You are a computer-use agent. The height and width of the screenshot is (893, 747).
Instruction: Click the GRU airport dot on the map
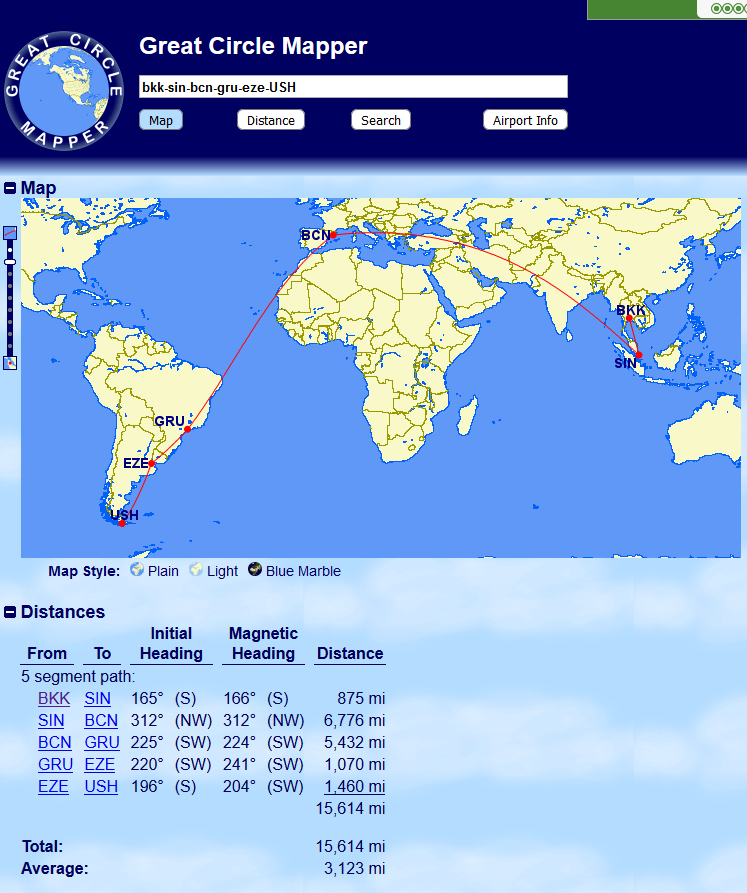pos(187,429)
